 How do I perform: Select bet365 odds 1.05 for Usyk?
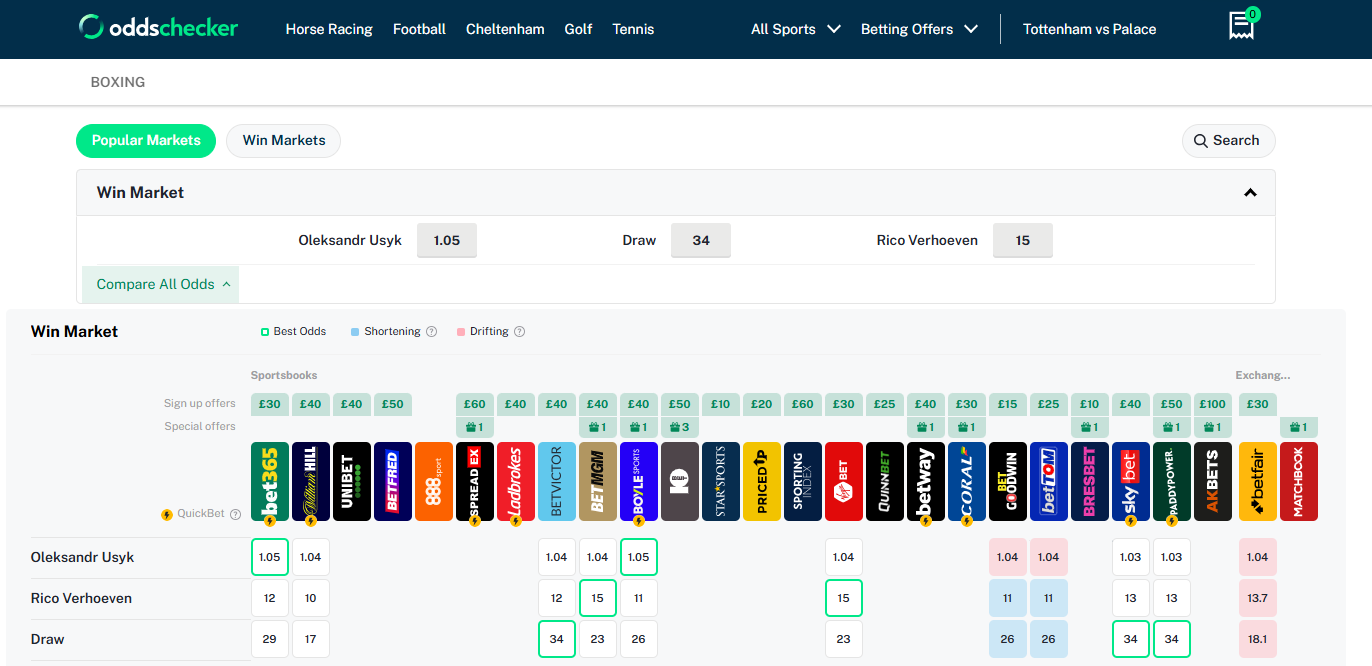269,557
